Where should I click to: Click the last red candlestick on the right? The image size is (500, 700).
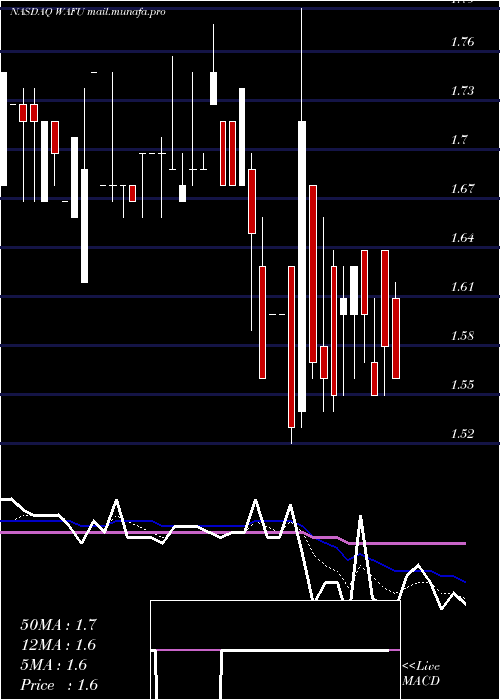click(396, 338)
